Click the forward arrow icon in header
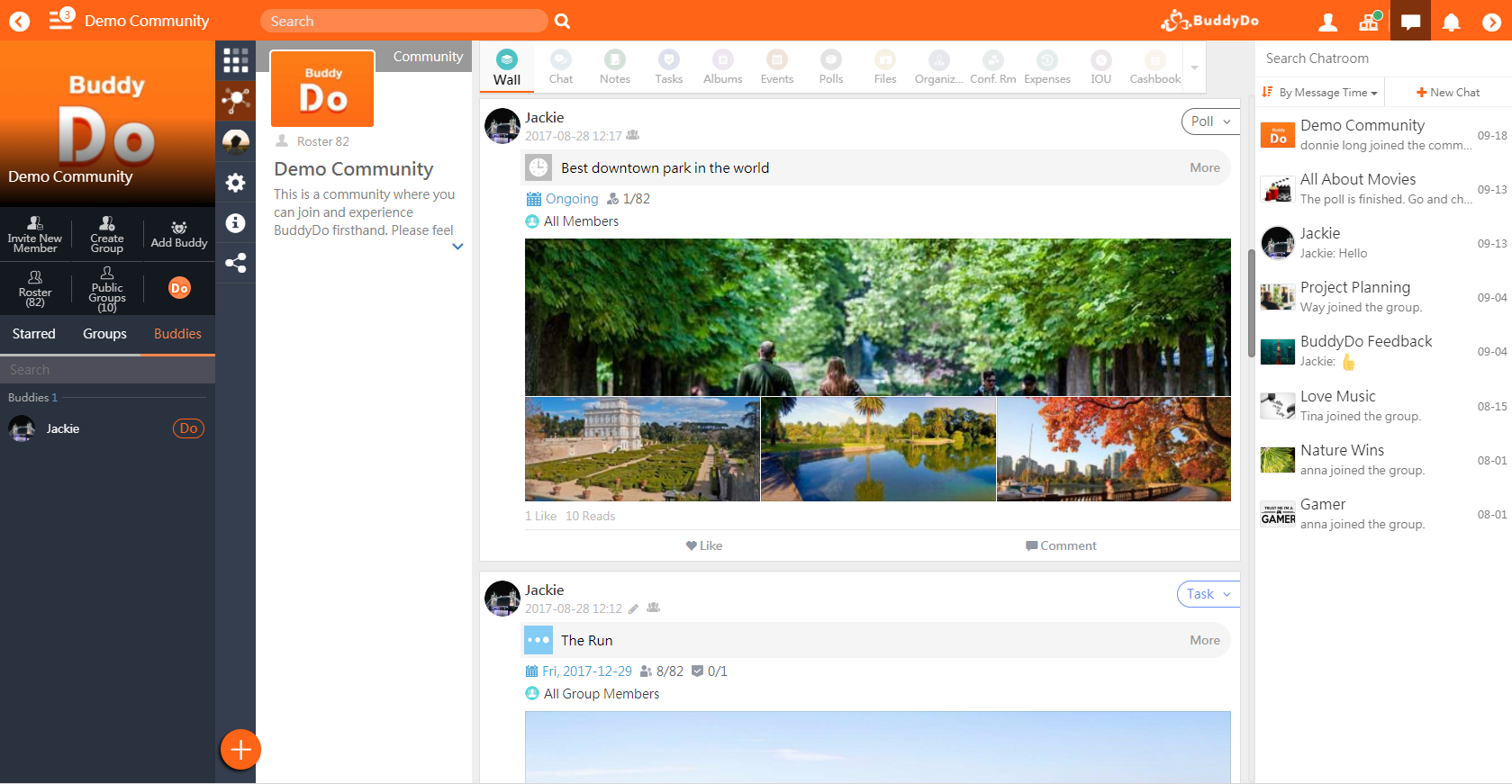 tap(1491, 22)
